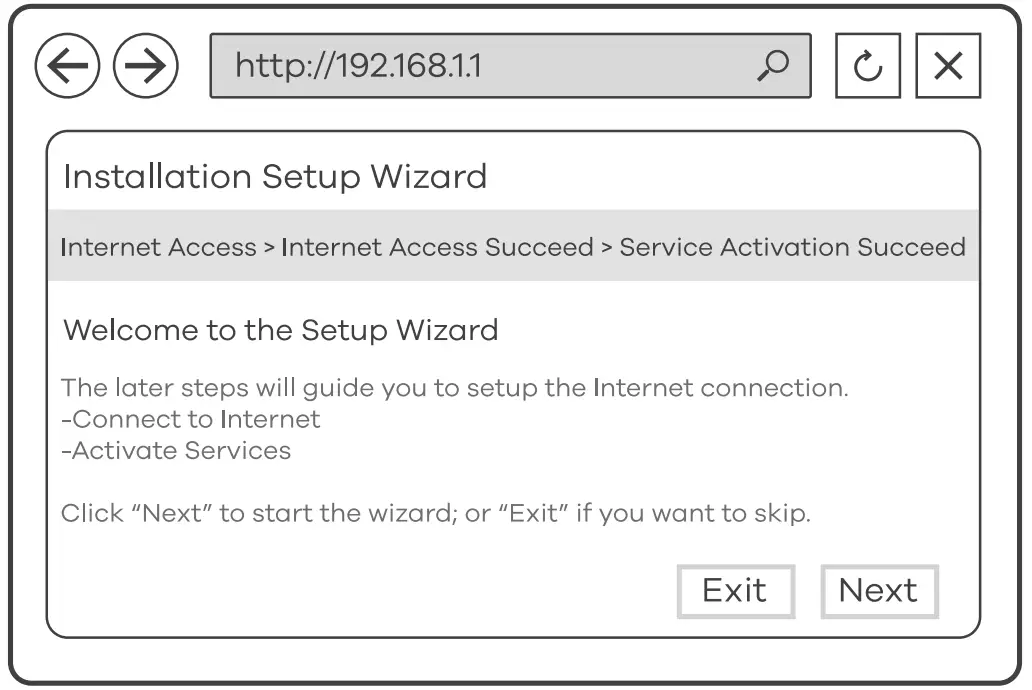Click the guidance text about later steps

[455, 388]
